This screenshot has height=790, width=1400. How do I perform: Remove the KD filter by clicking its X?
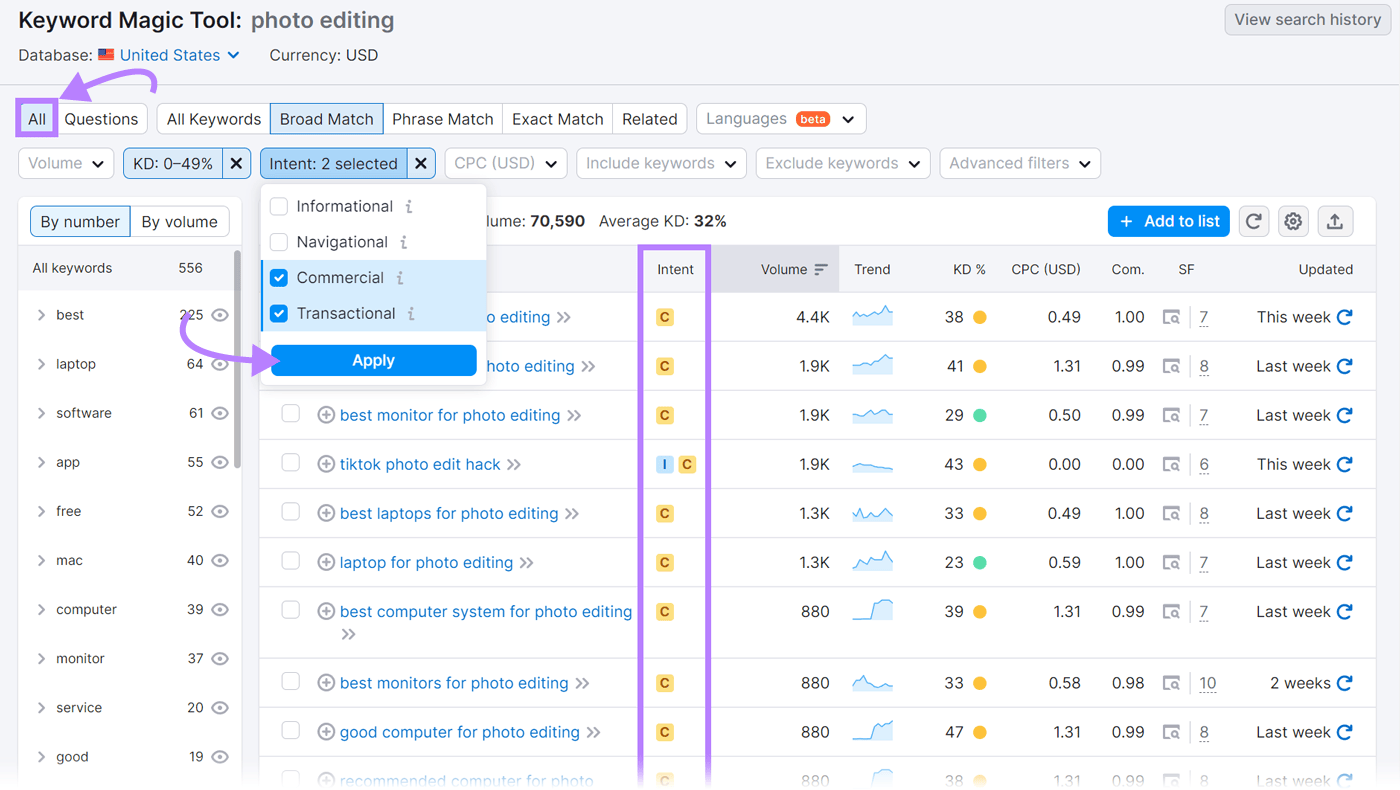coord(236,162)
